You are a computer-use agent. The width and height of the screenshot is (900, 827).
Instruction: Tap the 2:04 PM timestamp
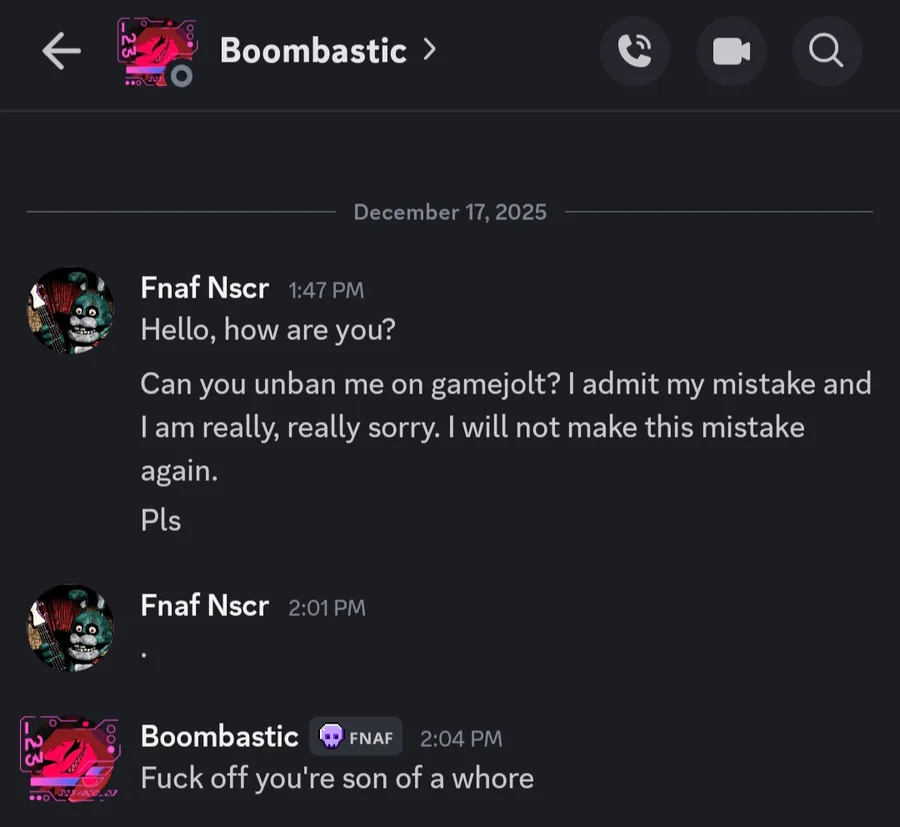coord(461,739)
